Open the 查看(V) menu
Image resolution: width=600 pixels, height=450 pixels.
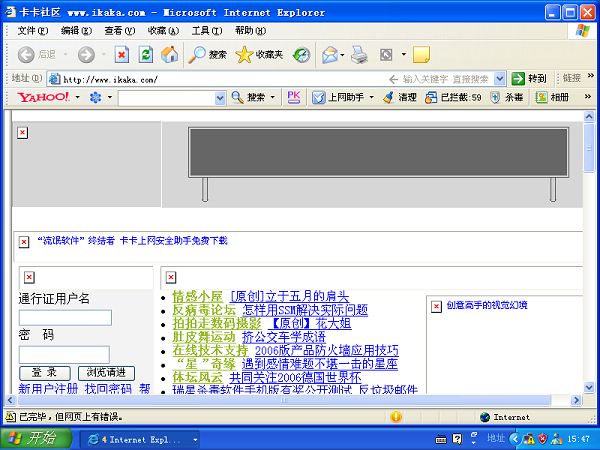click(x=120, y=31)
